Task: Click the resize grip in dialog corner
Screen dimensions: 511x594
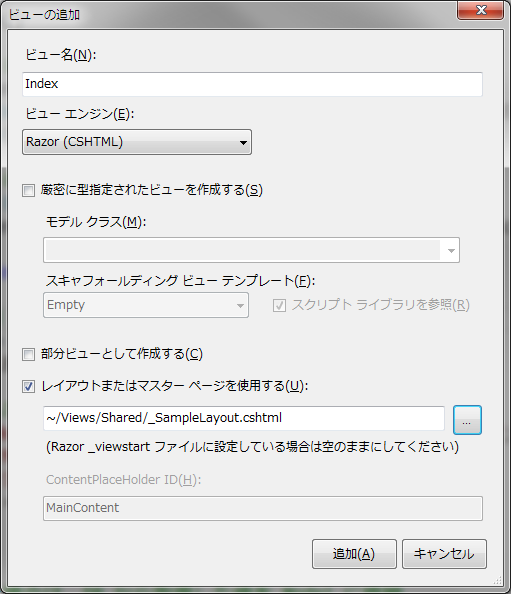Action: 498,581
